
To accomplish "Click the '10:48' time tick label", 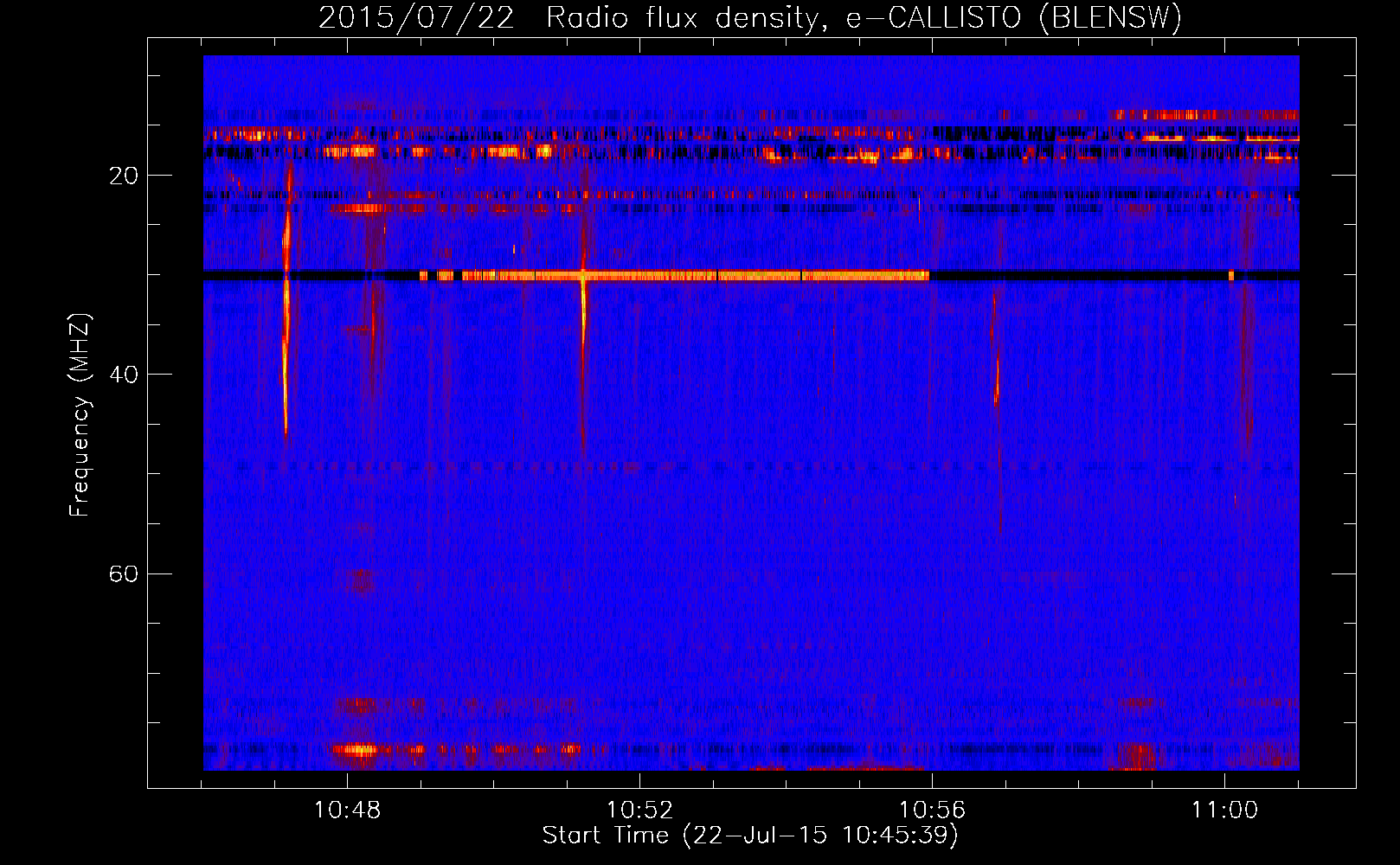I will point(347,811).
